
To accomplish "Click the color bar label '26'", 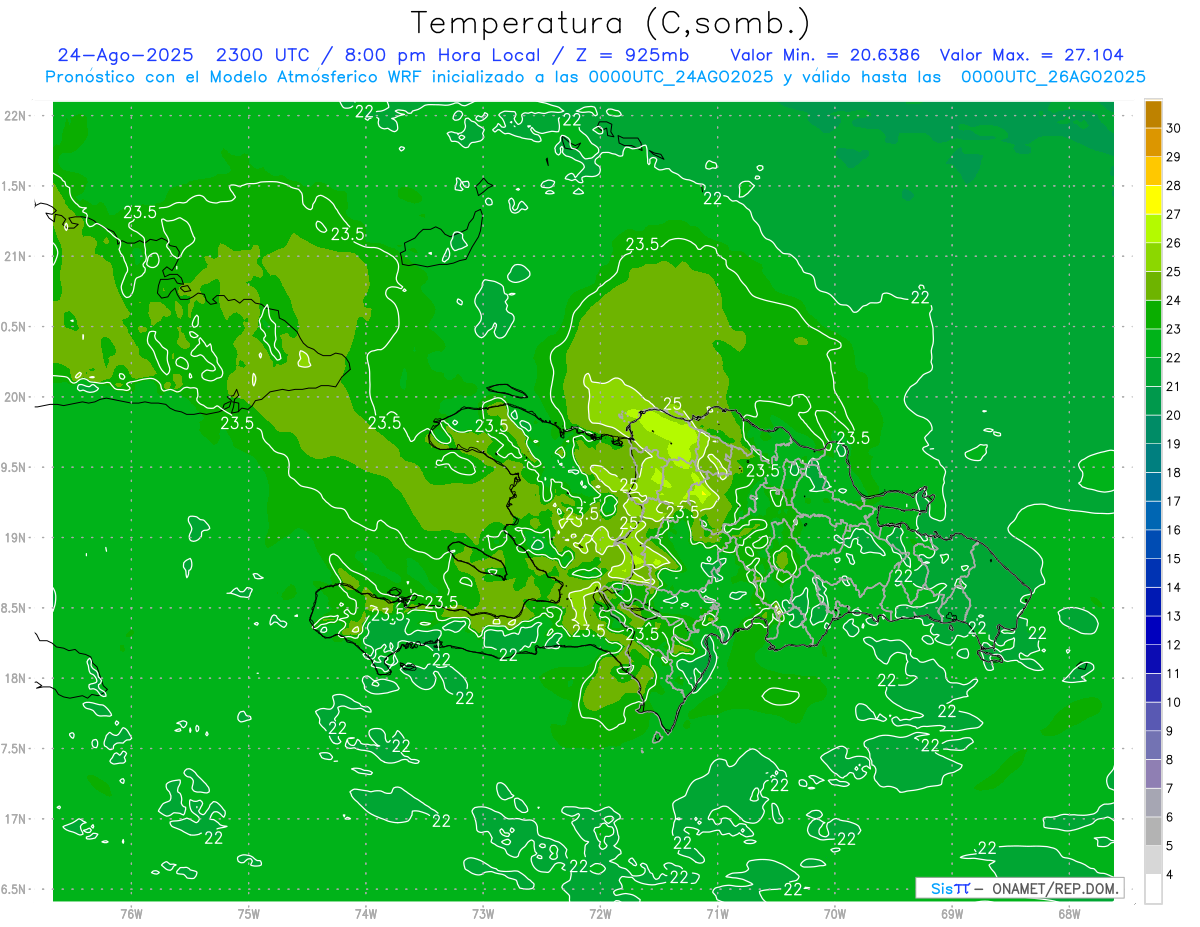I will 1174,243.
